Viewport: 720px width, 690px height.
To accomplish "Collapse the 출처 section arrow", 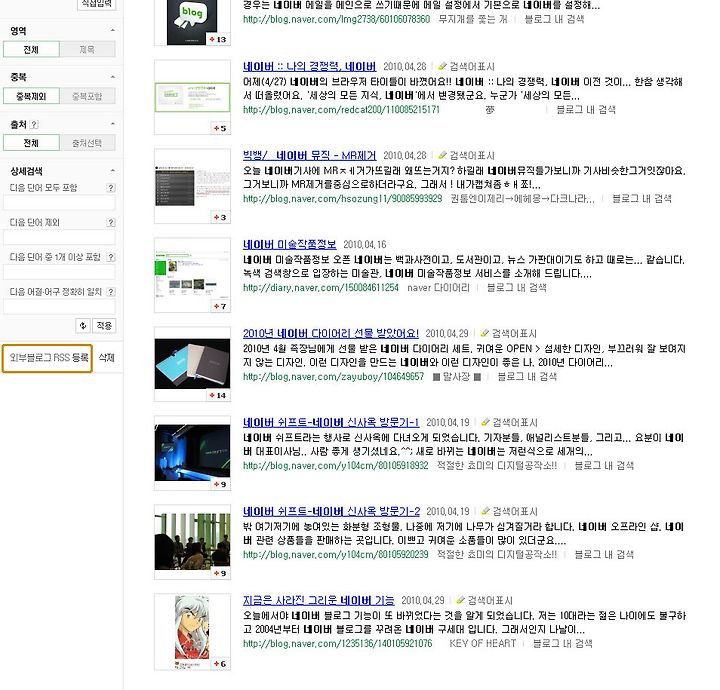I will [x=112, y=124].
